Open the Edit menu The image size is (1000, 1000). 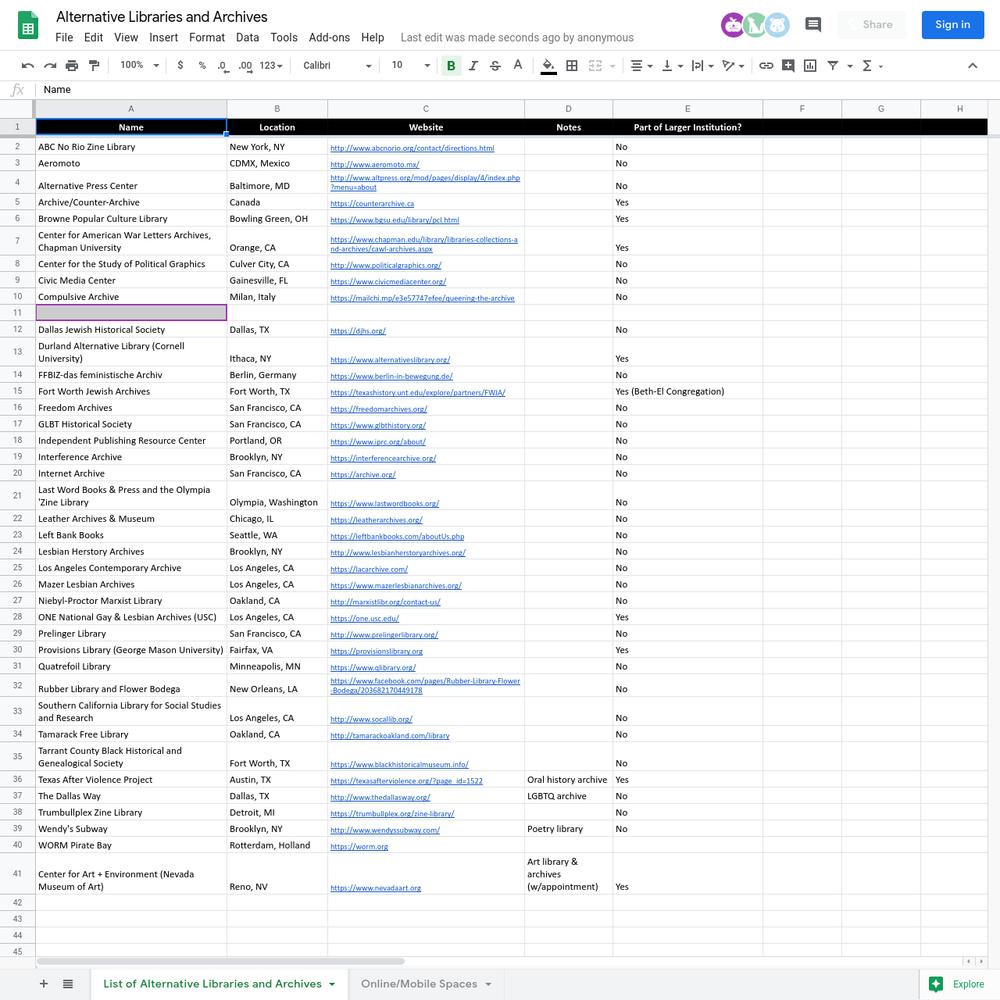(x=93, y=38)
